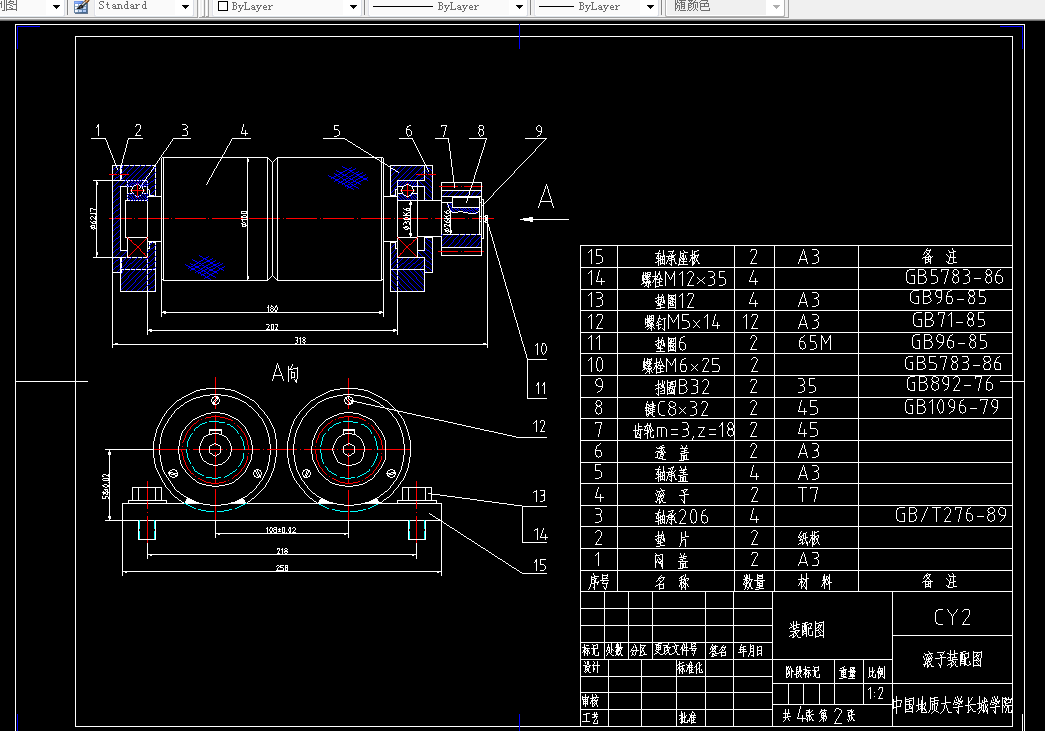Image resolution: width=1045 pixels, height=731 pixels.
Task: Click the part name 轴承座板 in row 15
Action: (677, 258)
